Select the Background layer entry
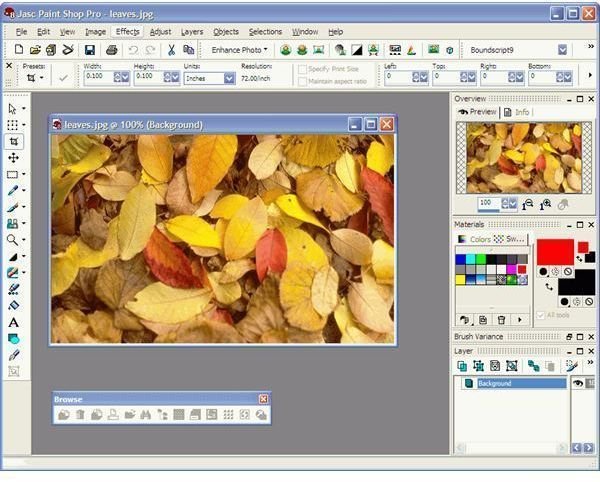 pos(515,384)
